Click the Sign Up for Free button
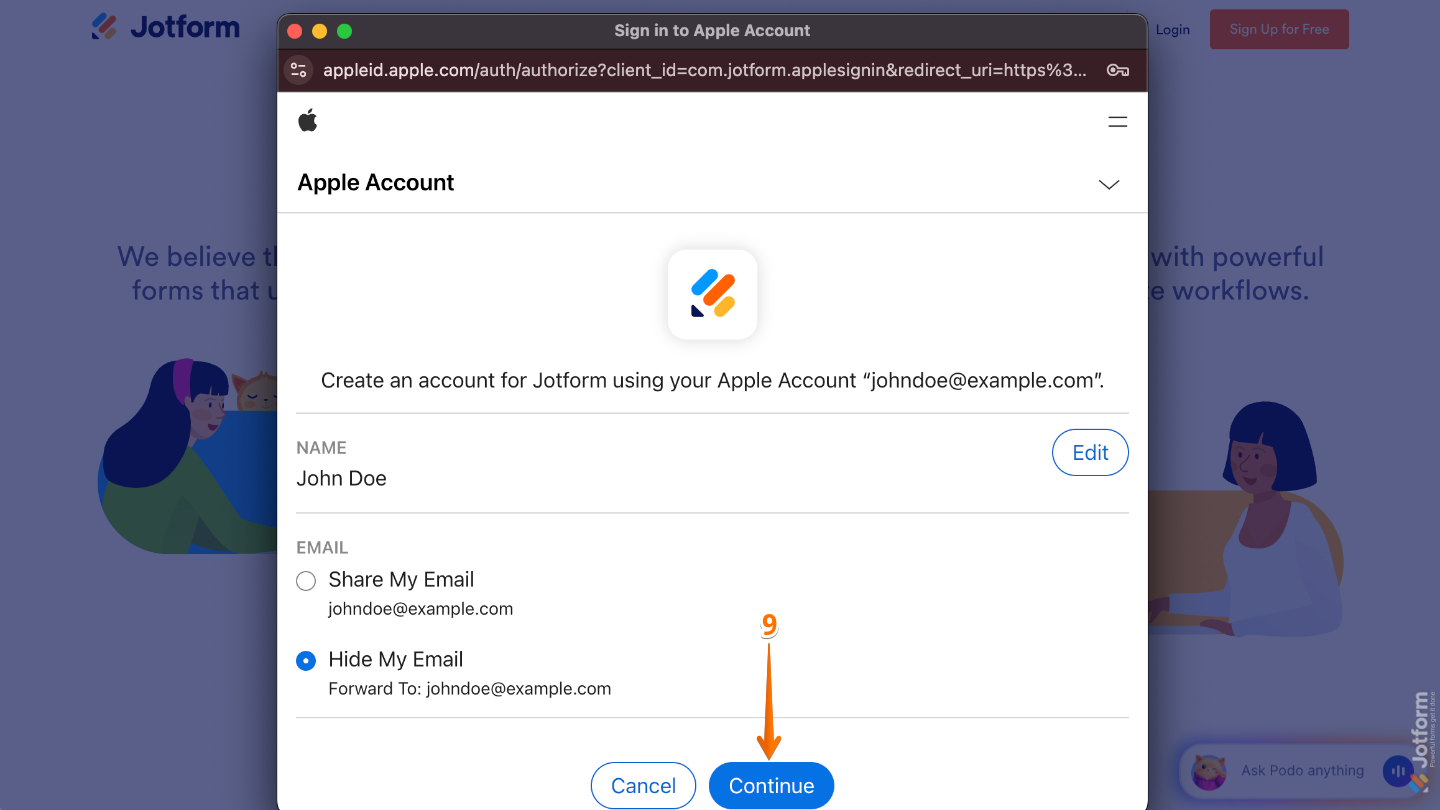This screenshot has height=810, width=1440. click(x=1279, y=29)
